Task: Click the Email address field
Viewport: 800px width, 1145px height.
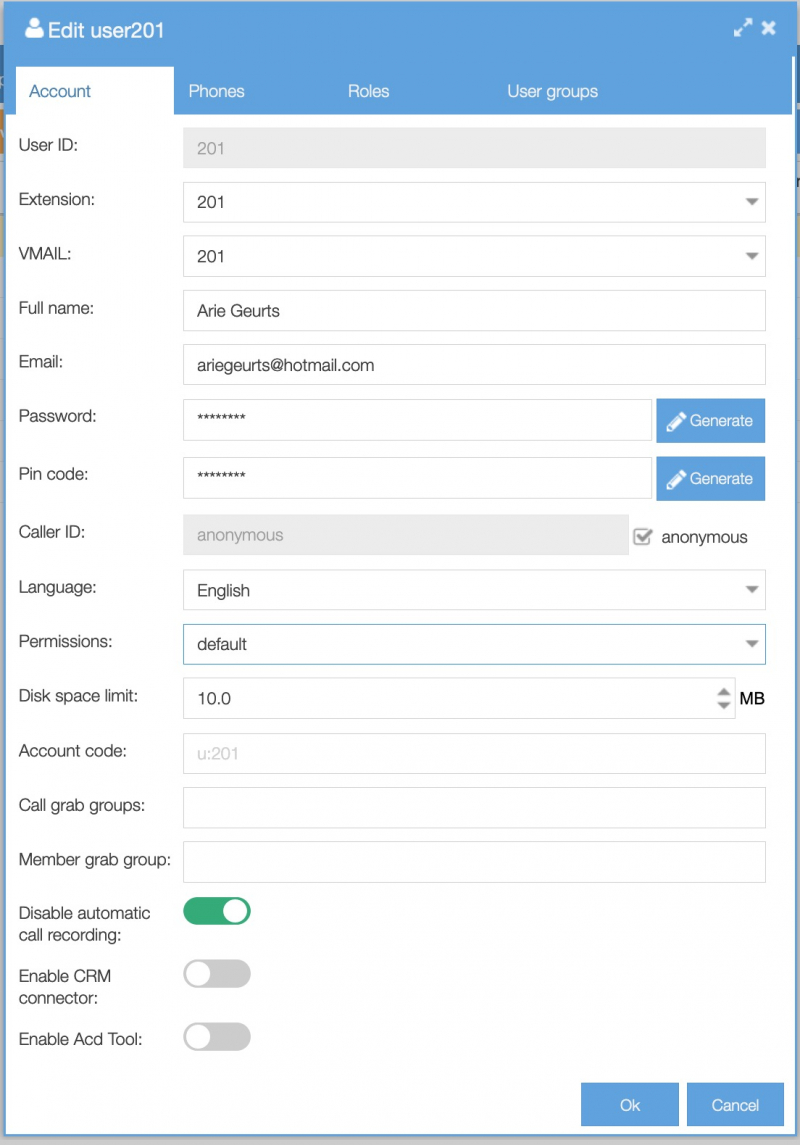Action: 474,365
